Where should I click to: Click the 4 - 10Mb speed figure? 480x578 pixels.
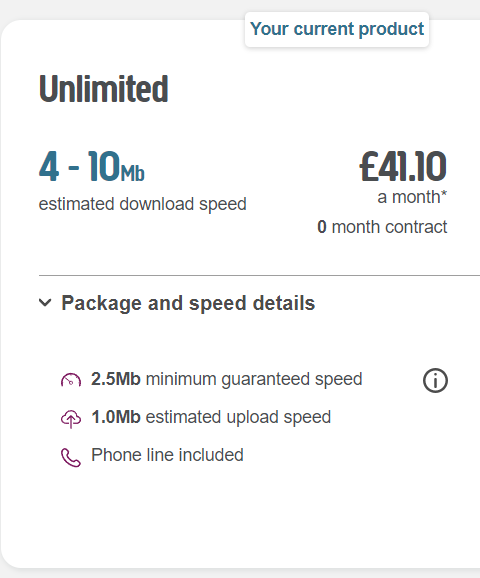click(92, 167)
